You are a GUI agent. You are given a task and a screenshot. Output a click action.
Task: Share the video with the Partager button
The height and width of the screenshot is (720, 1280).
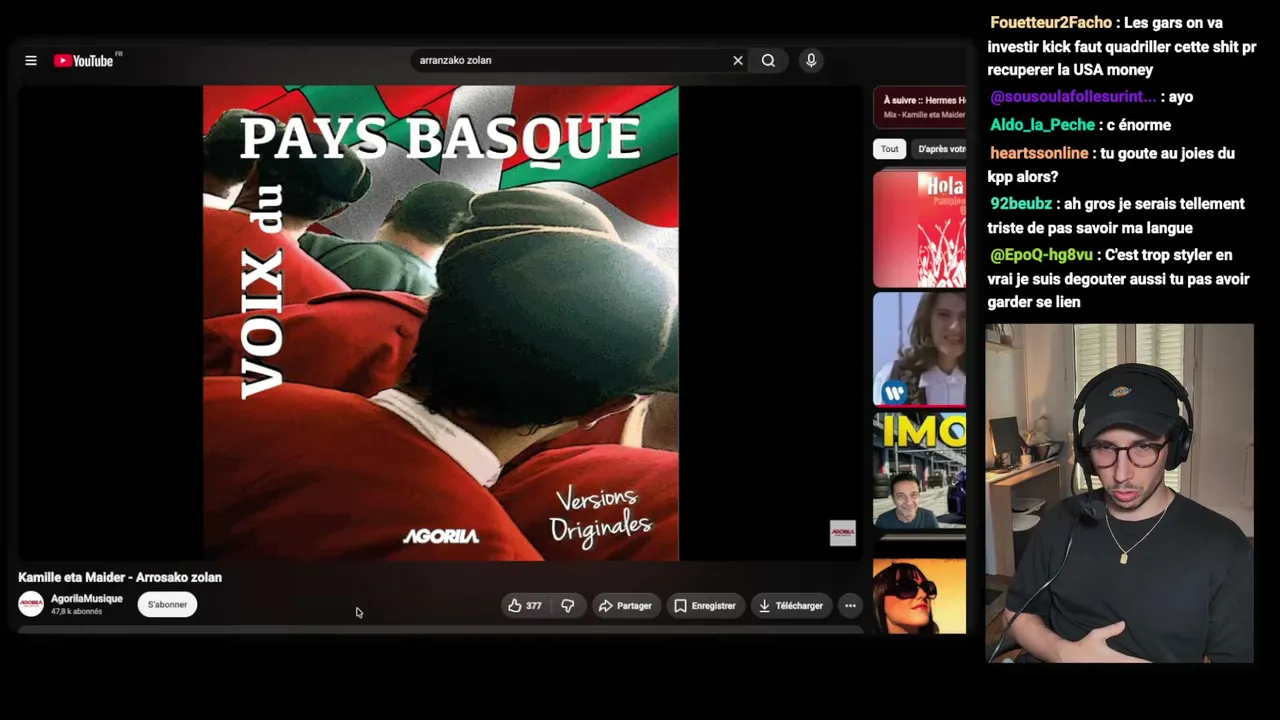tap(625, 606)
